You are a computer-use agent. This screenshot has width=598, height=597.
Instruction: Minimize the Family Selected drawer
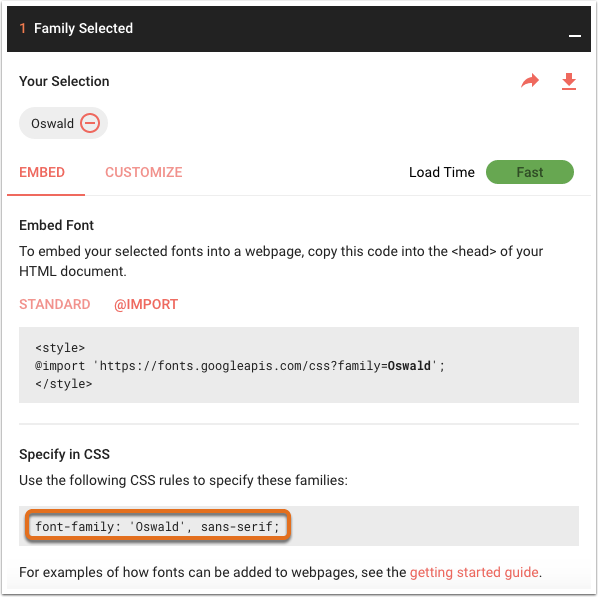coord(575,35)
